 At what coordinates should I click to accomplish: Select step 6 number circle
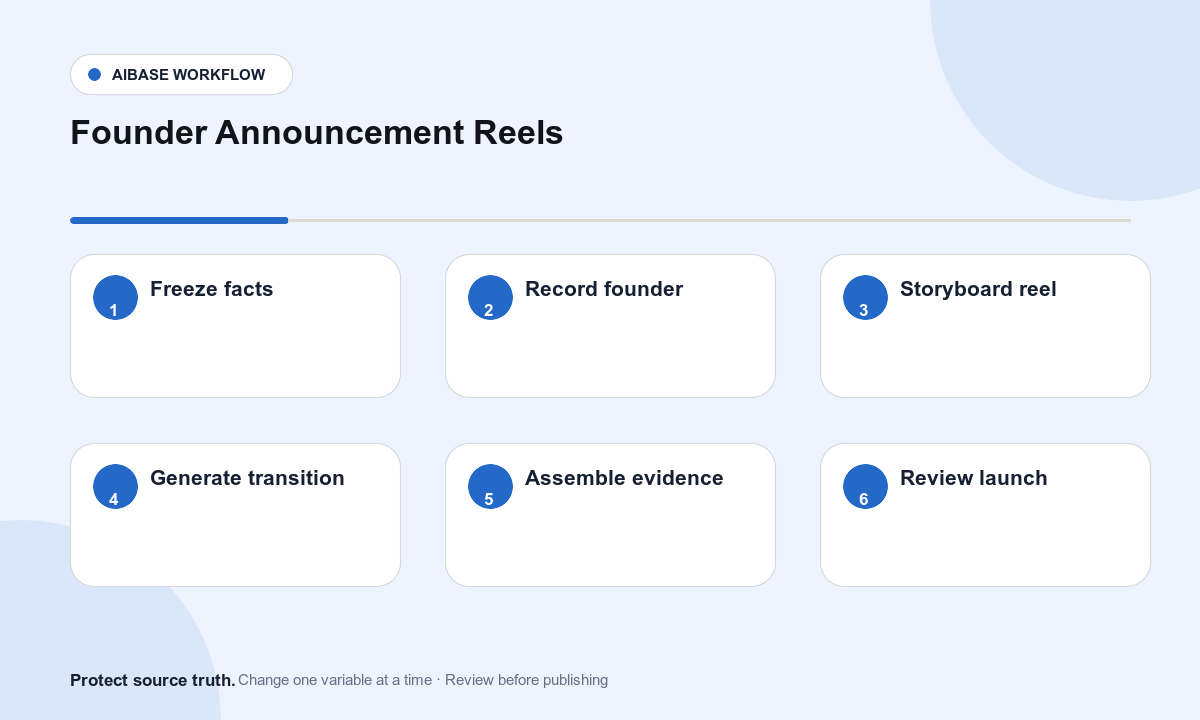click(865, 486)
